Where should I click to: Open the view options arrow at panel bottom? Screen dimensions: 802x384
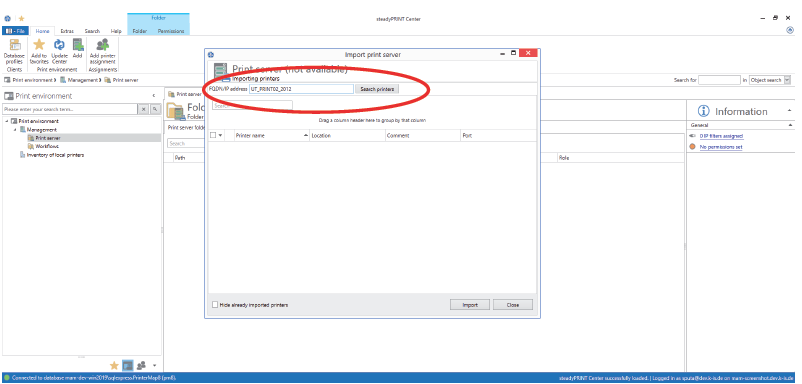tap(154, 366)
